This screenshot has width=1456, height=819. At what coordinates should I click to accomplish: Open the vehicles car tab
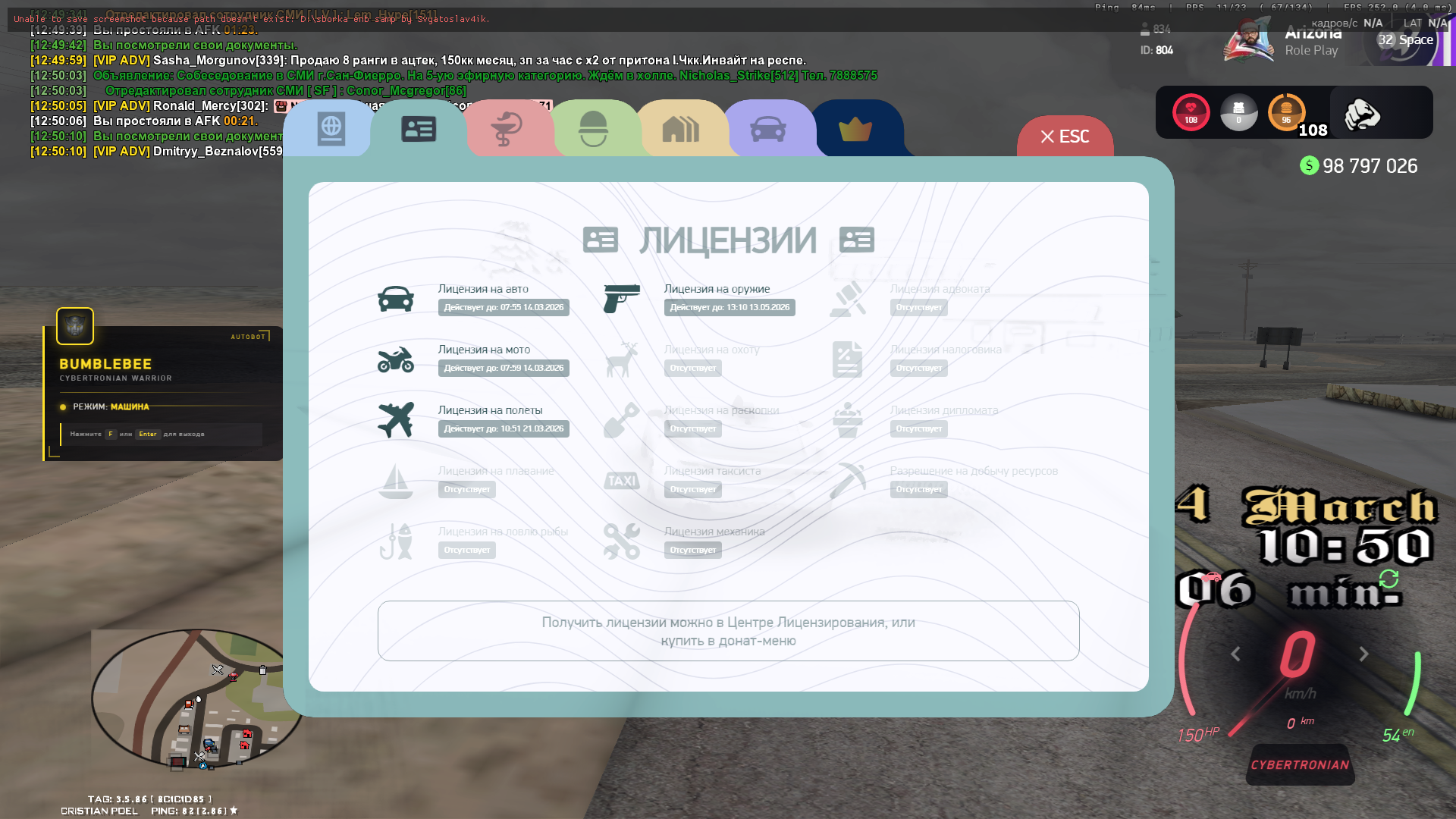767,130
